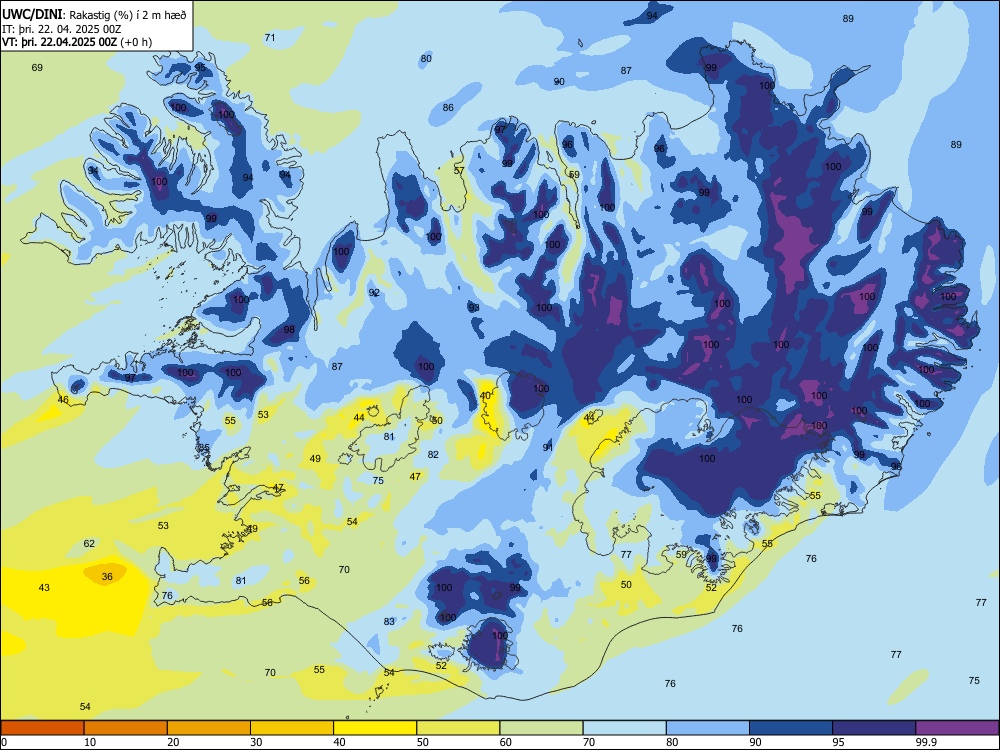This screenshot has height=750, width=1000.
Task: Click the map value '93' on the map
Action: pyautogui.click(x=474, y=307)
